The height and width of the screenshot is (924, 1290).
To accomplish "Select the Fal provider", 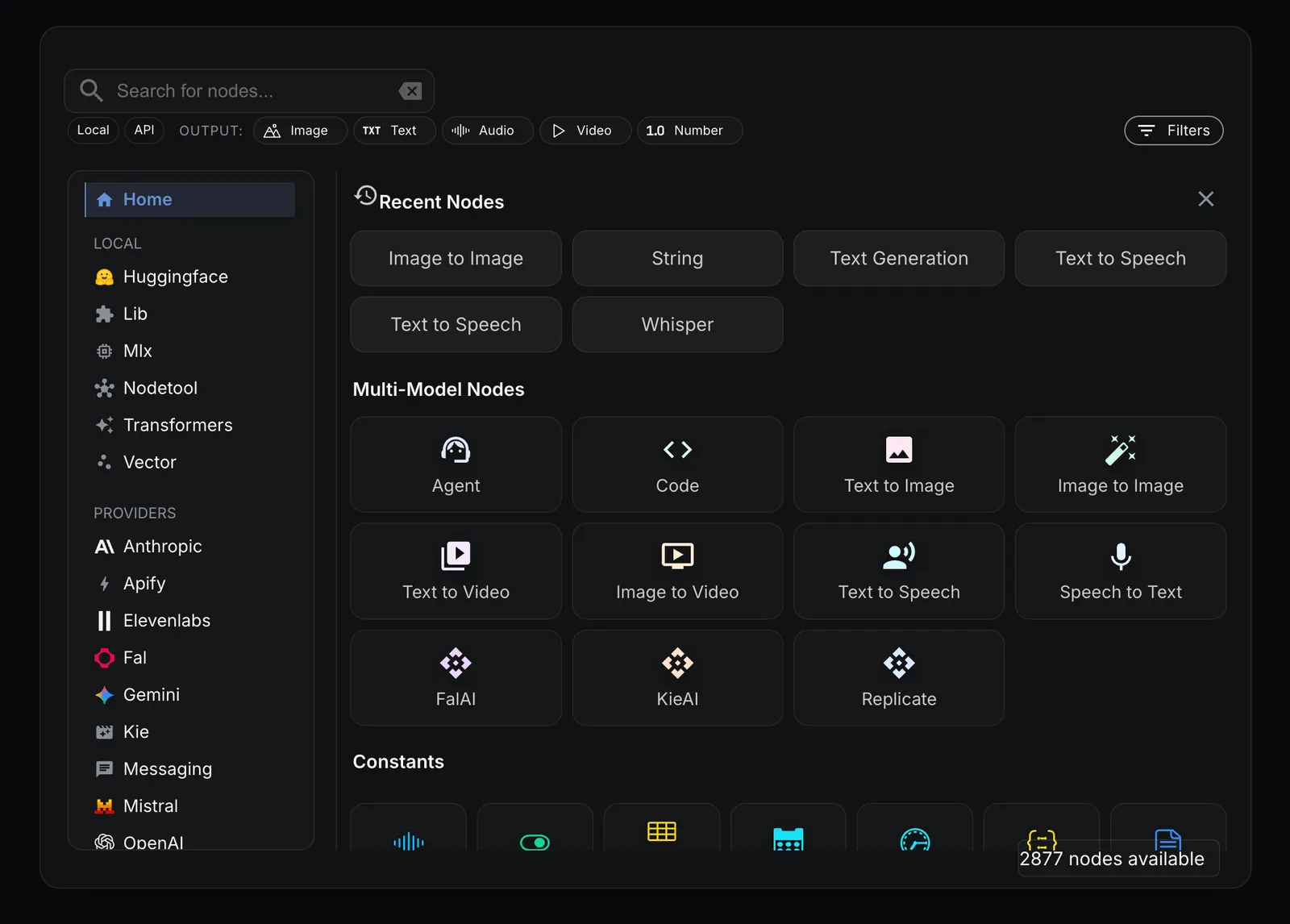I will 190,657.
